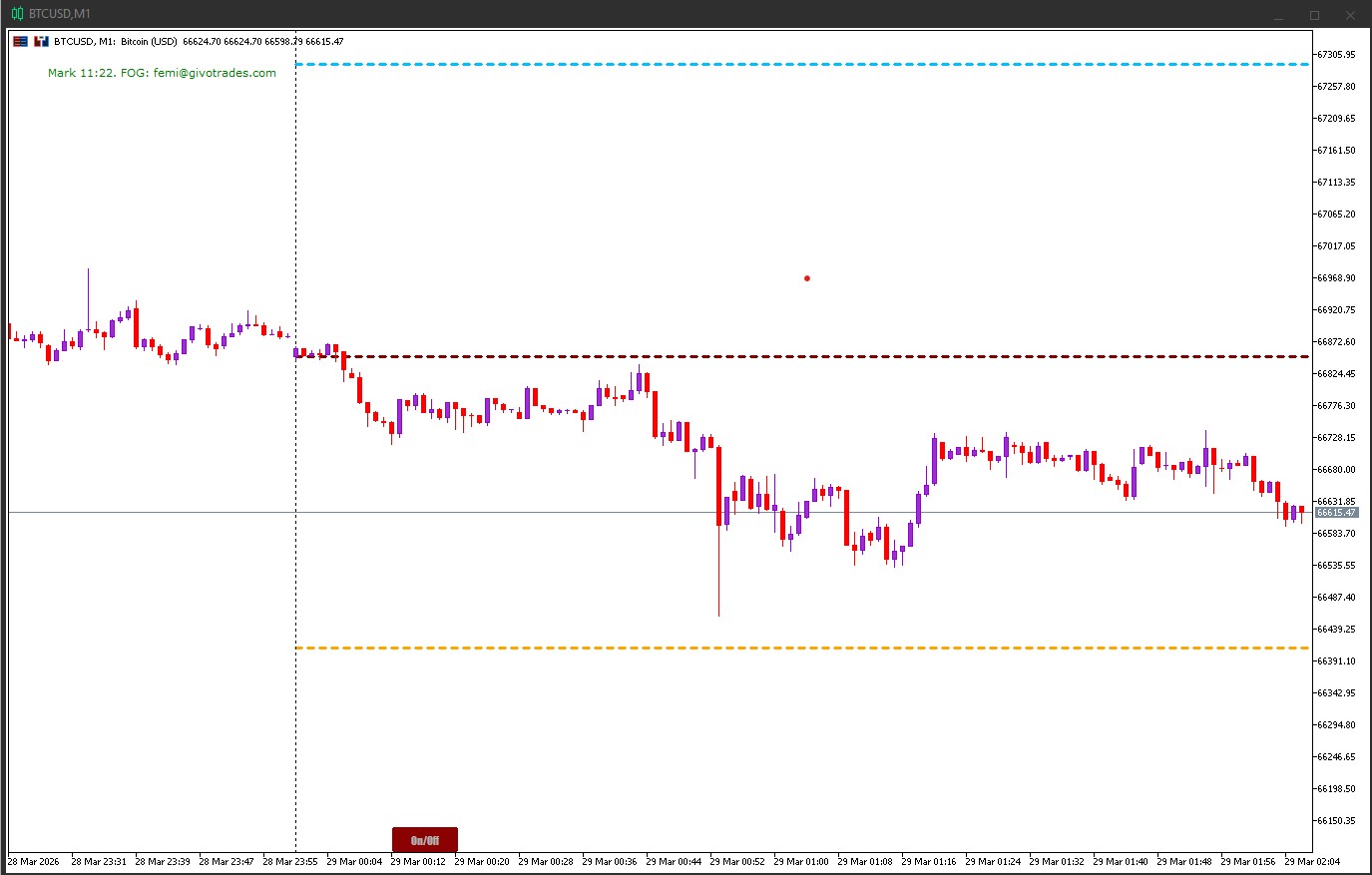Click the red dot marker above the candles

(x=806, y=278)
